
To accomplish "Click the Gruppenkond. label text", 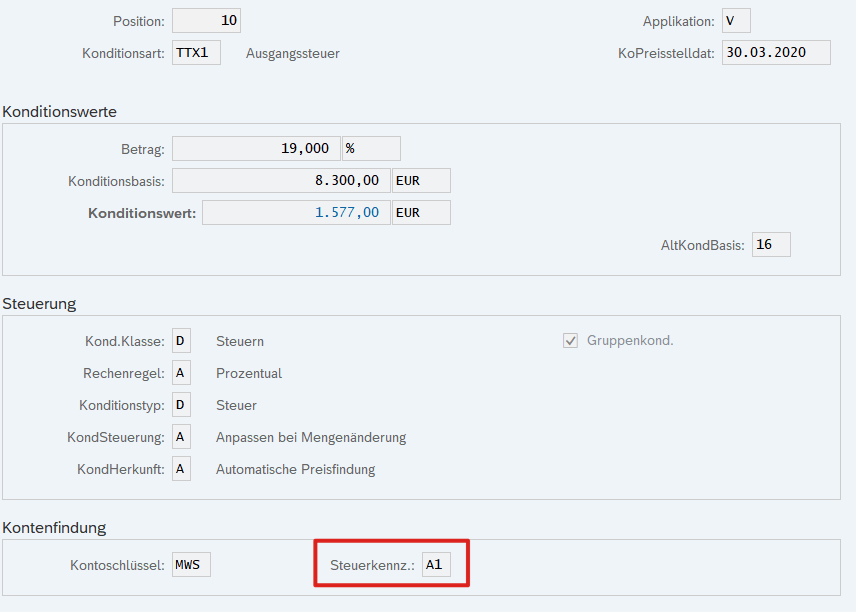I will pyautogui.click(x=630, y=341).
